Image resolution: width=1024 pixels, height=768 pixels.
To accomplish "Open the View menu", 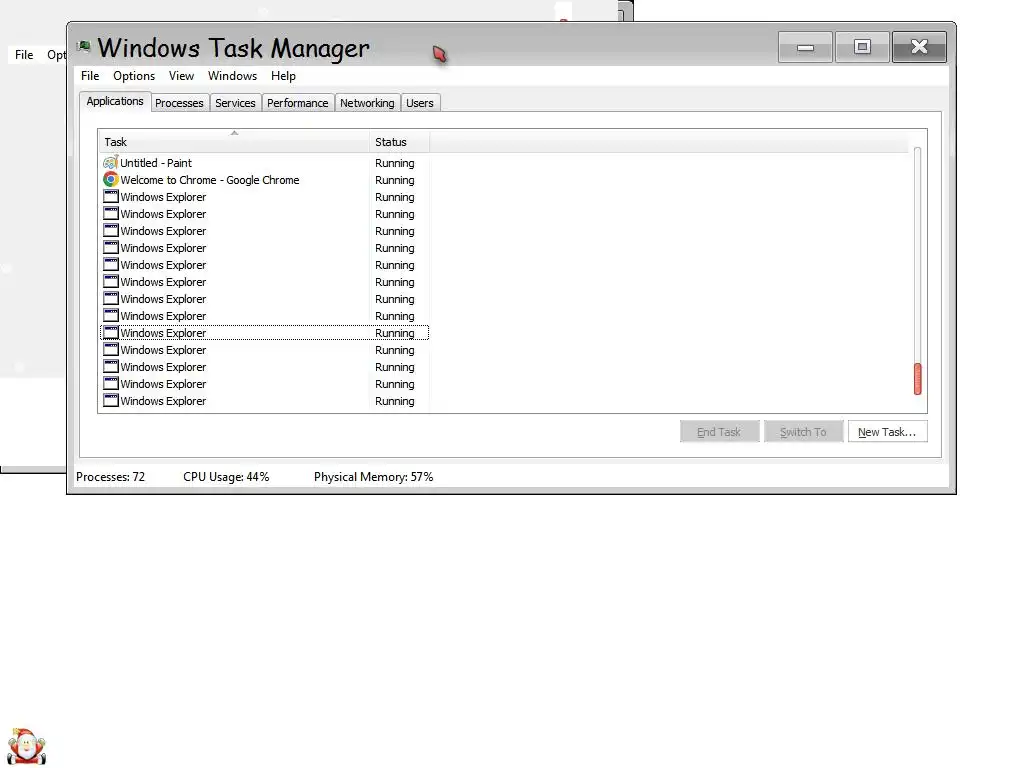I will coord(181,76).
